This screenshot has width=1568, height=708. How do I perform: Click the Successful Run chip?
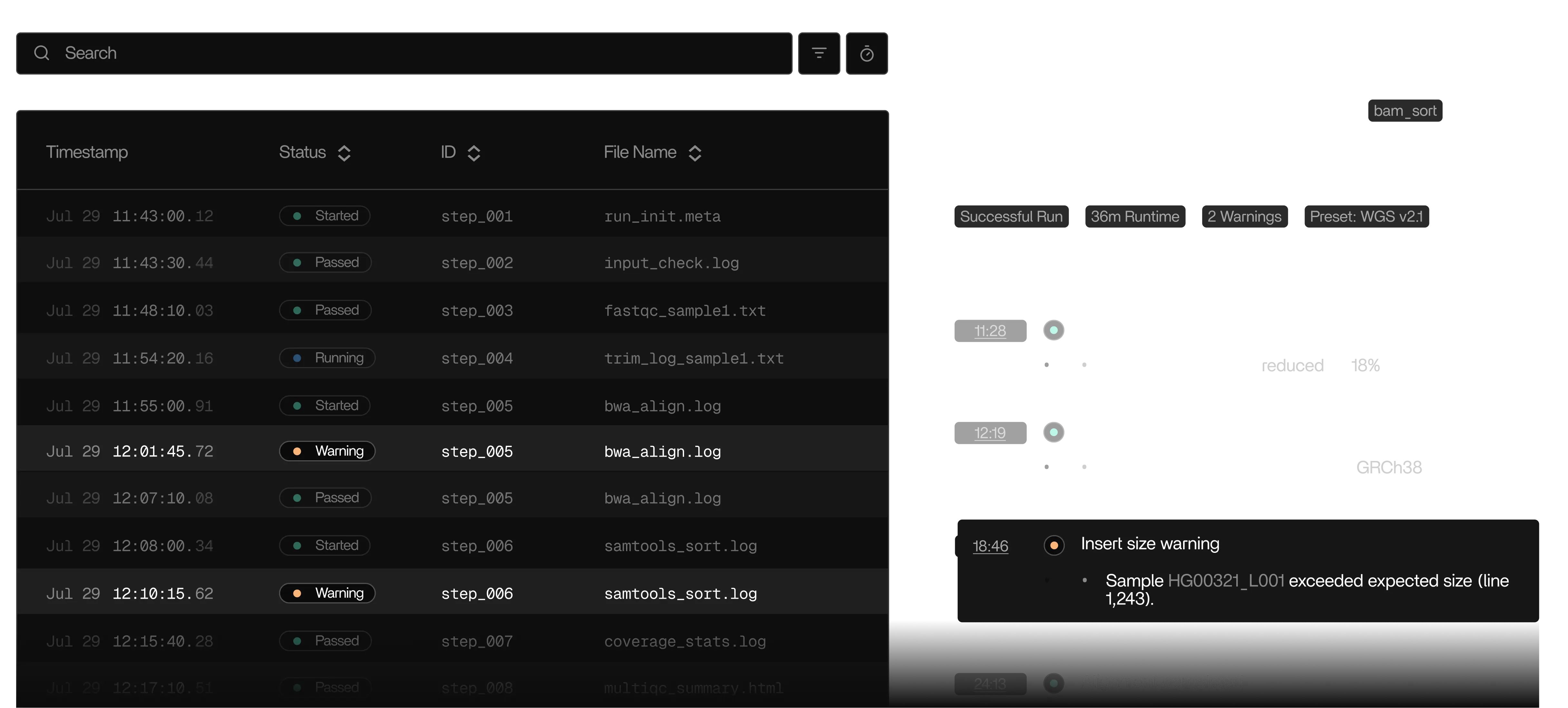tap(1011, 216)
